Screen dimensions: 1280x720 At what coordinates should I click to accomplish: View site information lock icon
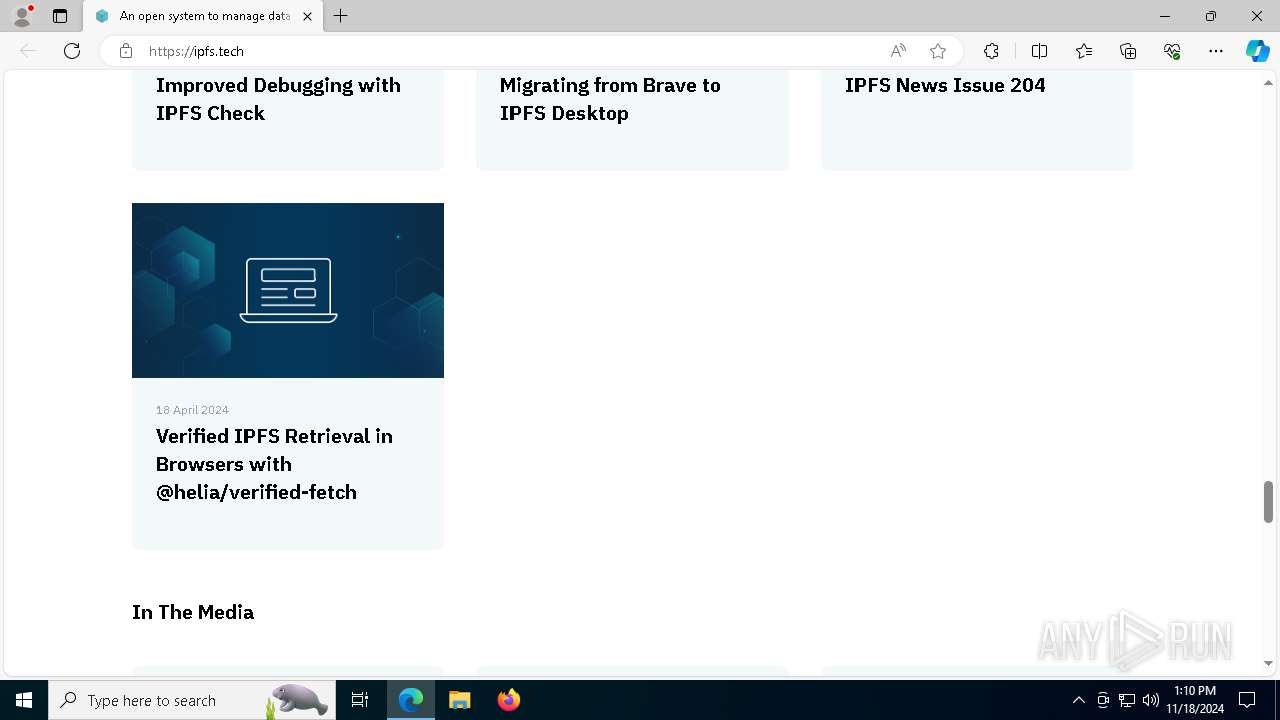point(126,51)
